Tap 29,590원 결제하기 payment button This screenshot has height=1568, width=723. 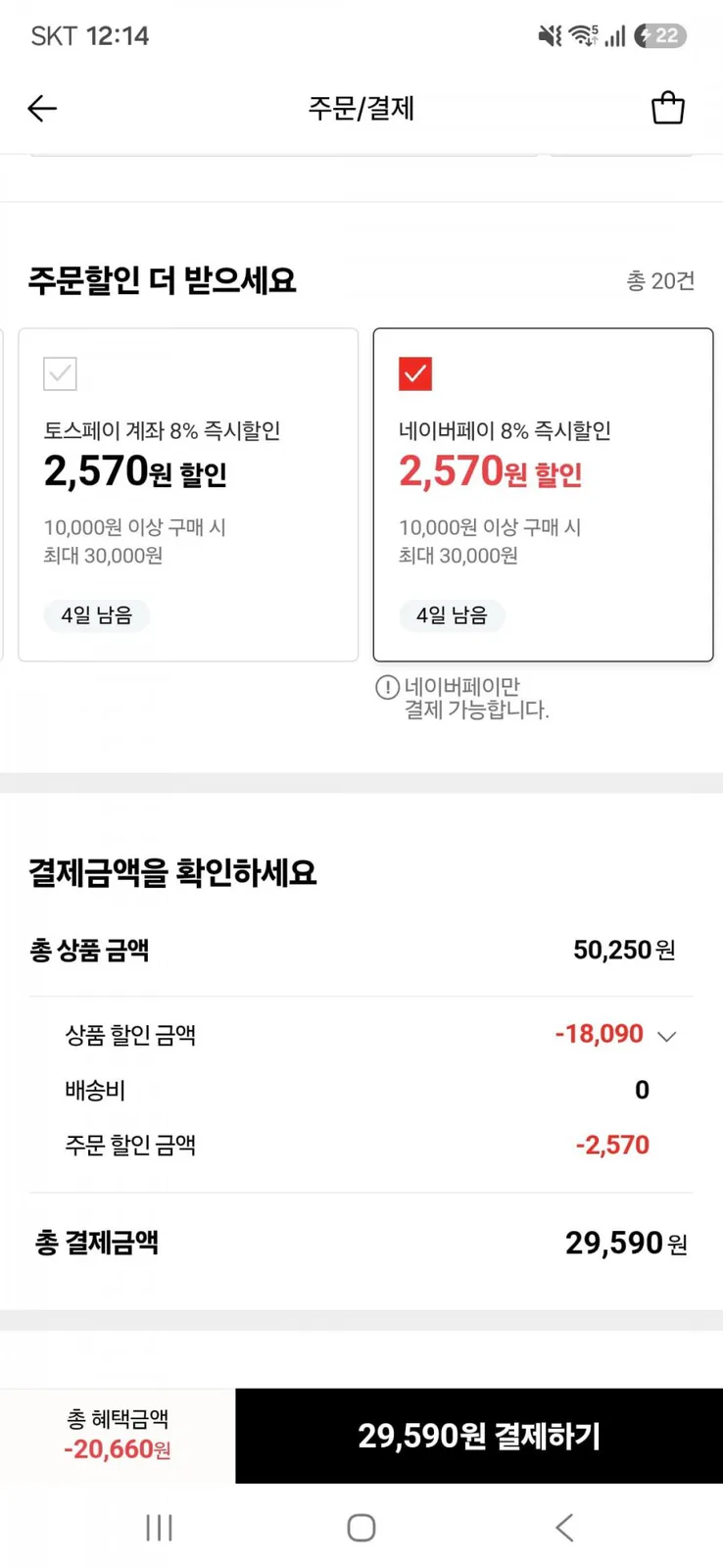click(x=479, y=1436)
